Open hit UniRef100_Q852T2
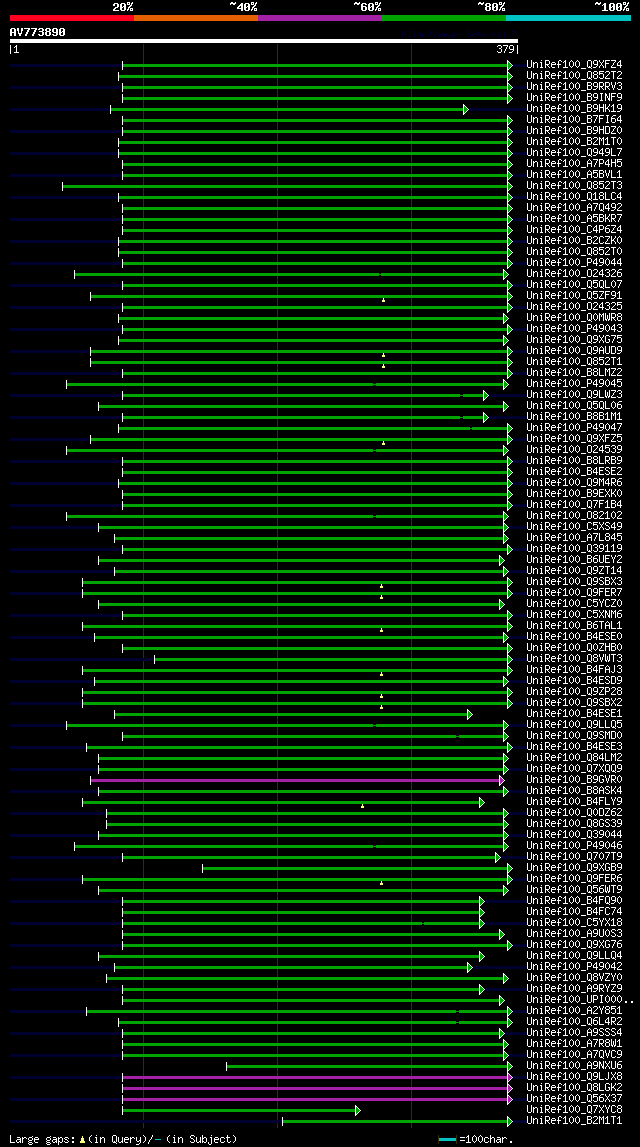Viewport: 640px width, 1147px height. (x=574, y=76)
